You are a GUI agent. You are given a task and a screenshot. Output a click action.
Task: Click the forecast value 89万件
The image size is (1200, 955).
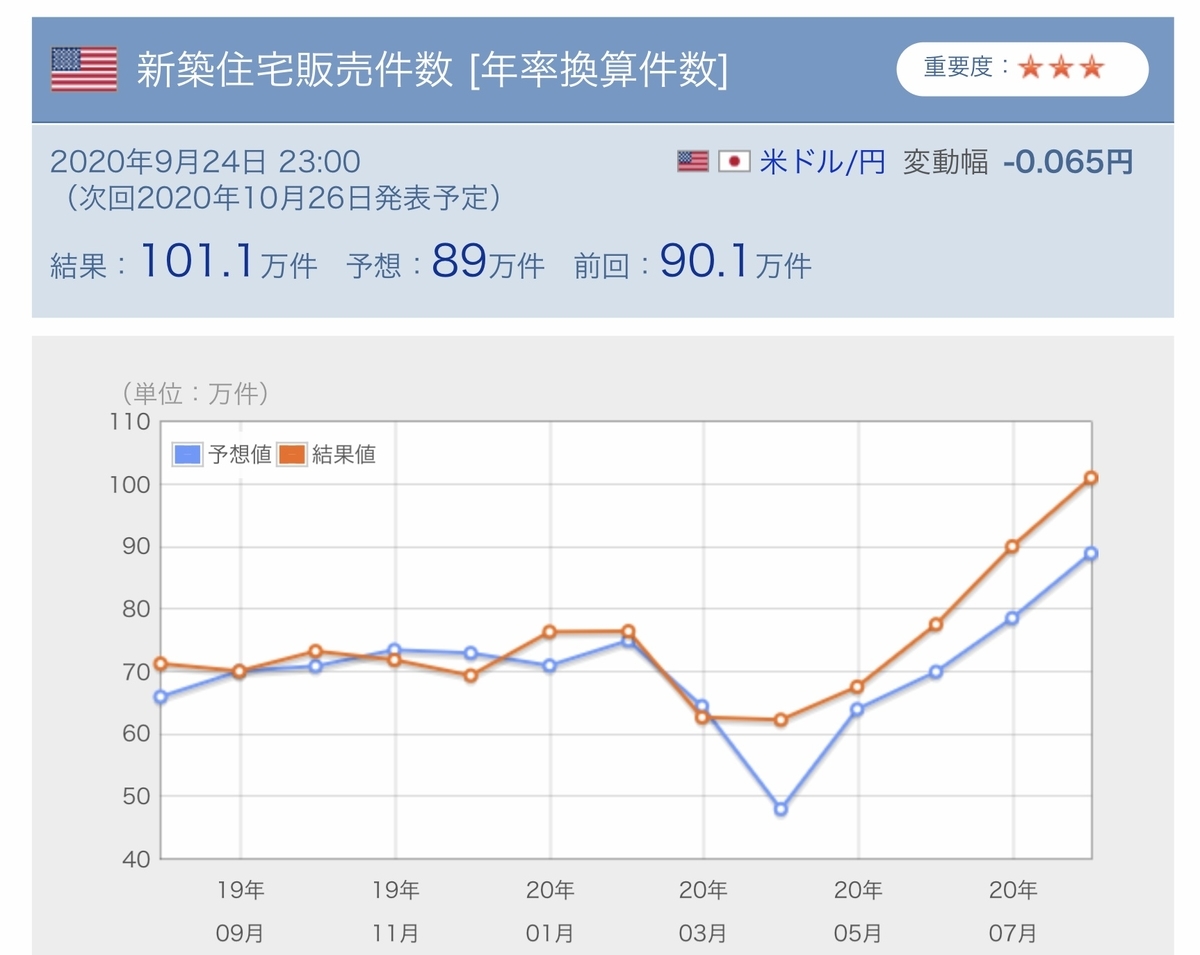coord(488,262)
